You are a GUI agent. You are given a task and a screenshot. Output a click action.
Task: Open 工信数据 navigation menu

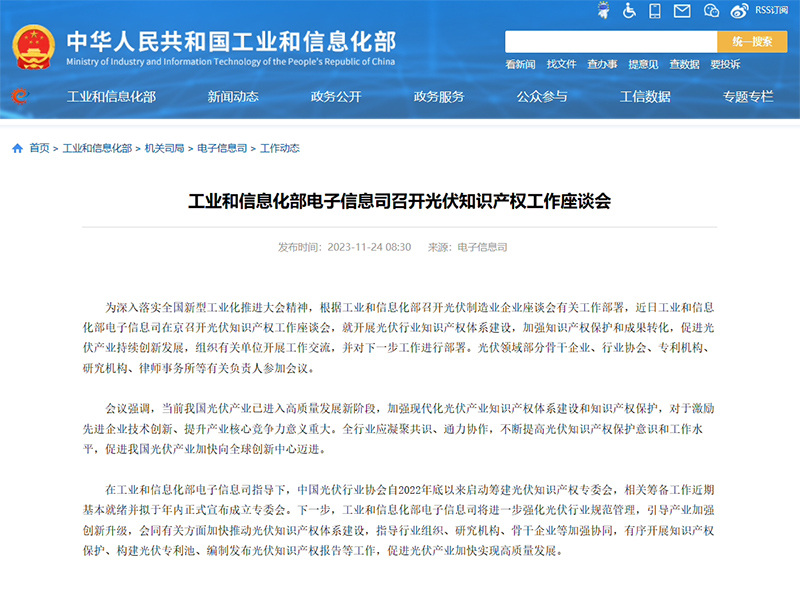pyautogui.click(x=645, y=96)
